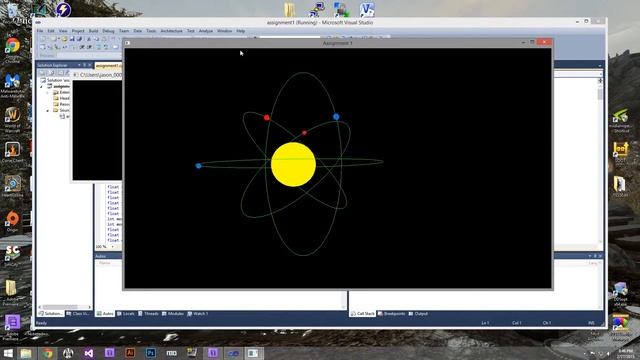
Task: Open the editor zoom level dropdown
Action: [x=113, y=247]
